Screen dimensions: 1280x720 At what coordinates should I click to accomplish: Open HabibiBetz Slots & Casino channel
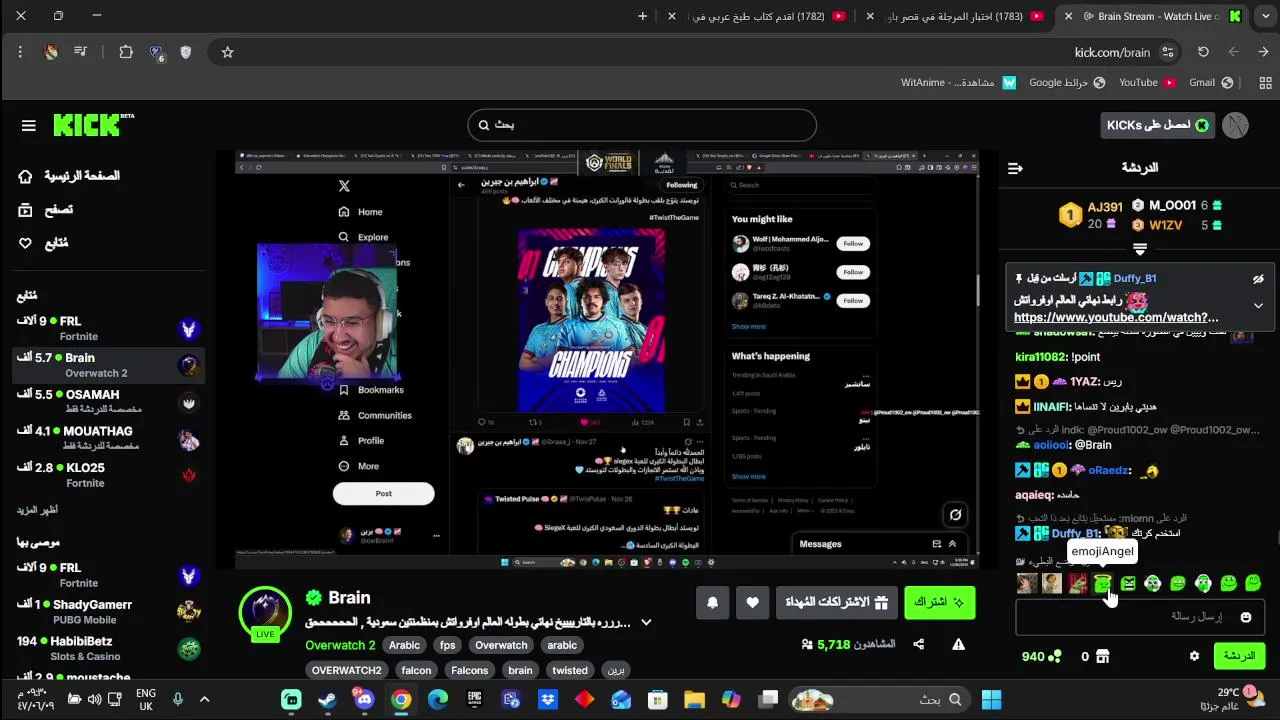point(108,649)
